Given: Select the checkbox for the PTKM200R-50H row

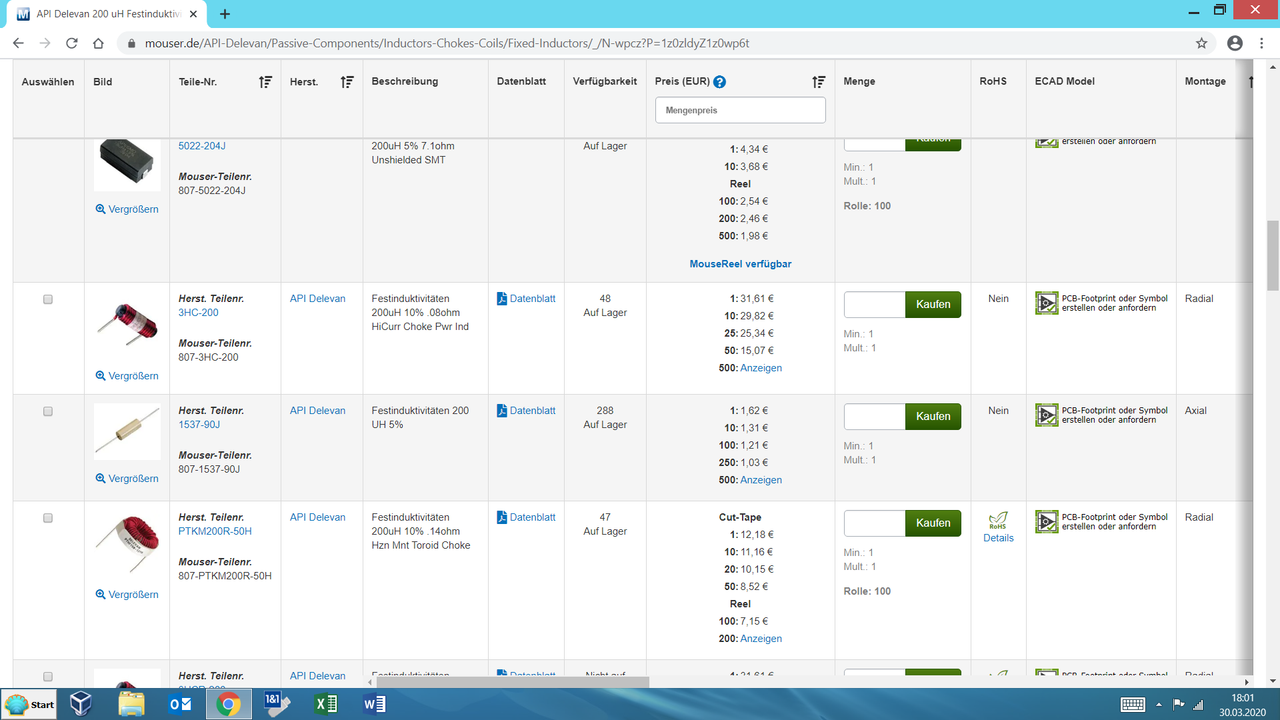Looking at the screenshot, I should [46, 518].
